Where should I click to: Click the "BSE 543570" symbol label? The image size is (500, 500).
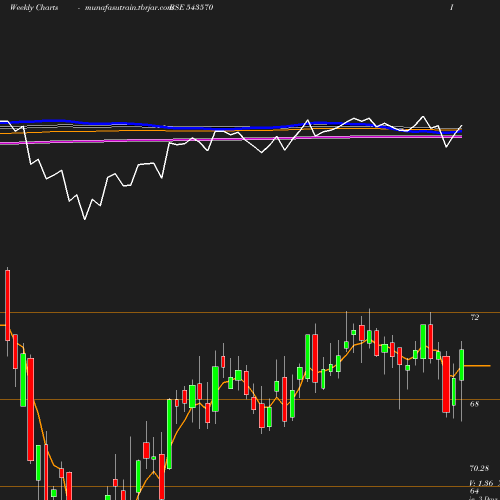(x=192, y=7)
